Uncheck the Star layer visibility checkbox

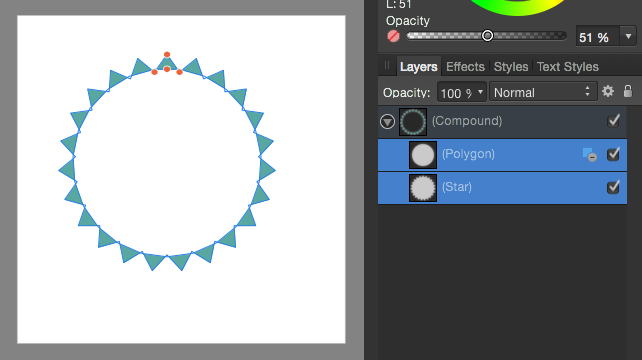click(613, 187)
